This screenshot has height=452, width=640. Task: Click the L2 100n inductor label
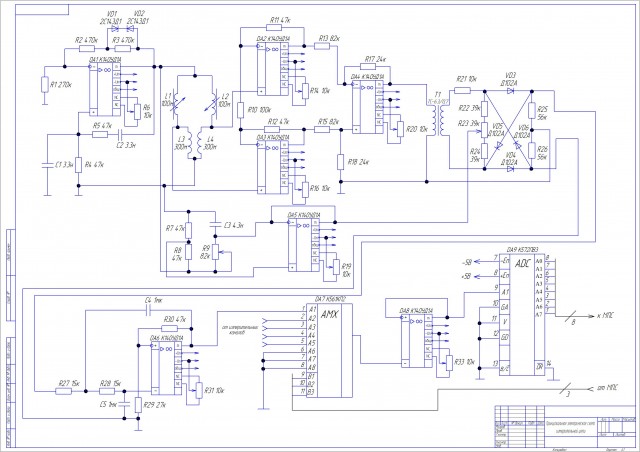tap(224, 100)
